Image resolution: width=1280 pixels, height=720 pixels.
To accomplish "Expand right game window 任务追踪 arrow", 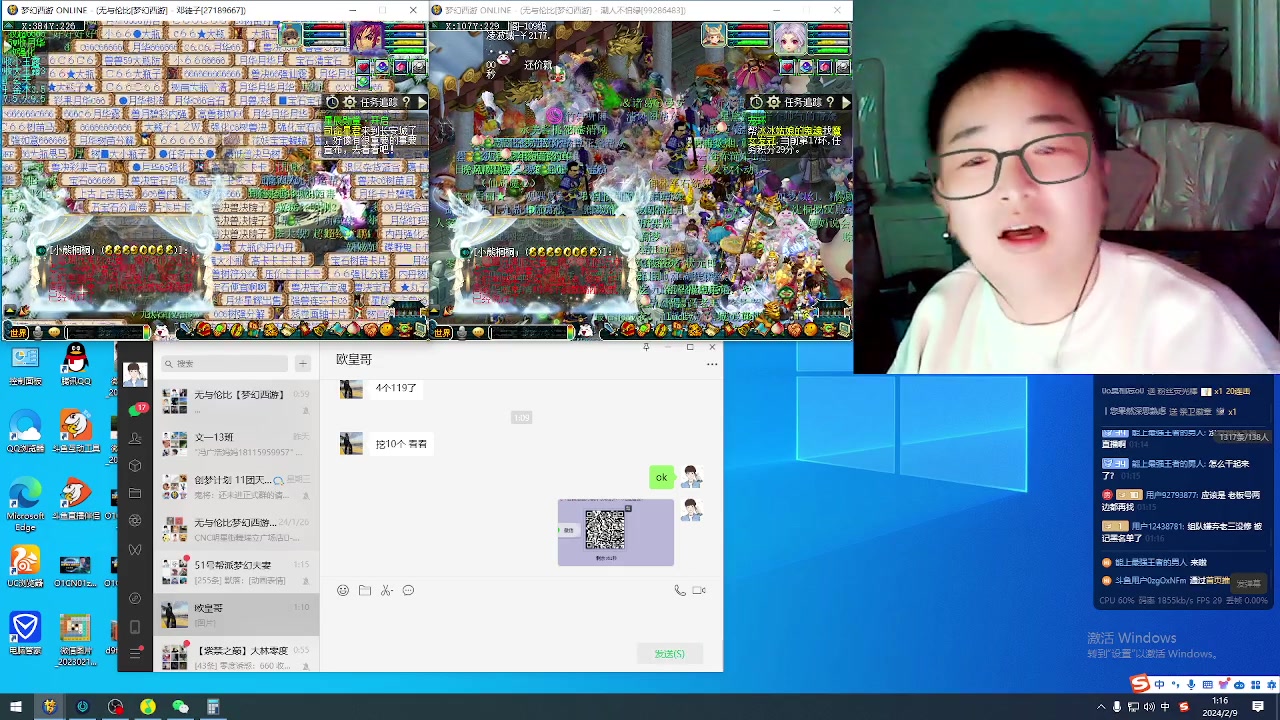I will [x=846, y=102].
